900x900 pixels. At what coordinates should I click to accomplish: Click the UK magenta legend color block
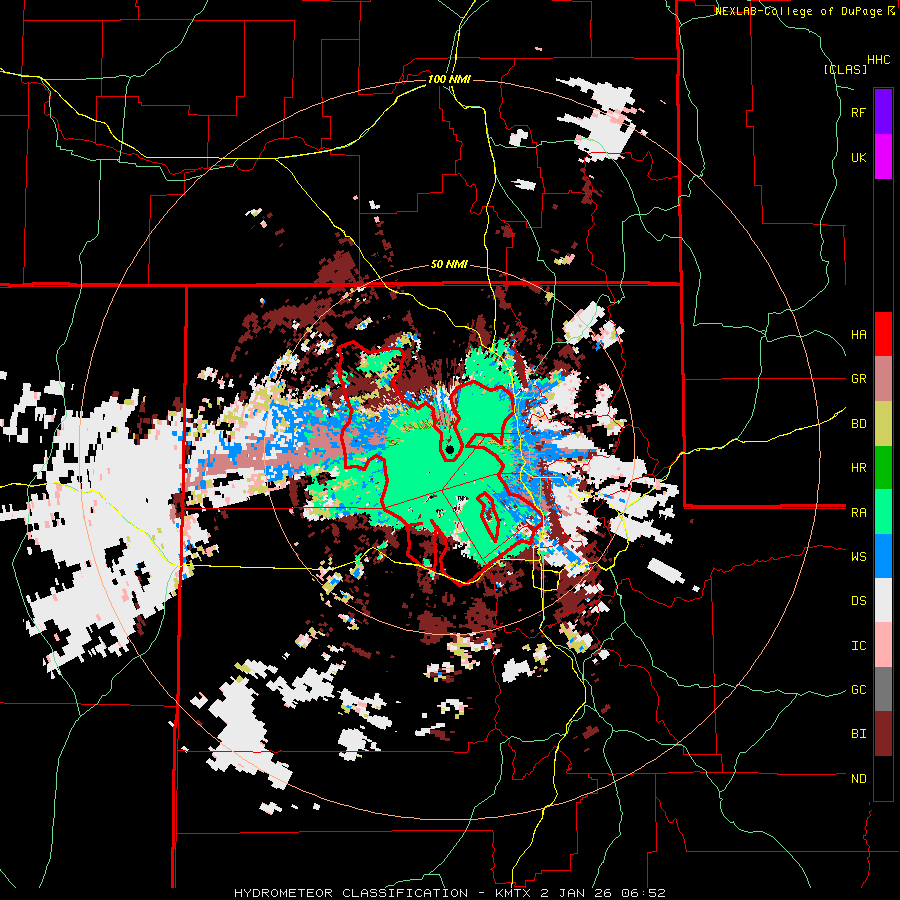pyautogui.click(x=883, y=157)
